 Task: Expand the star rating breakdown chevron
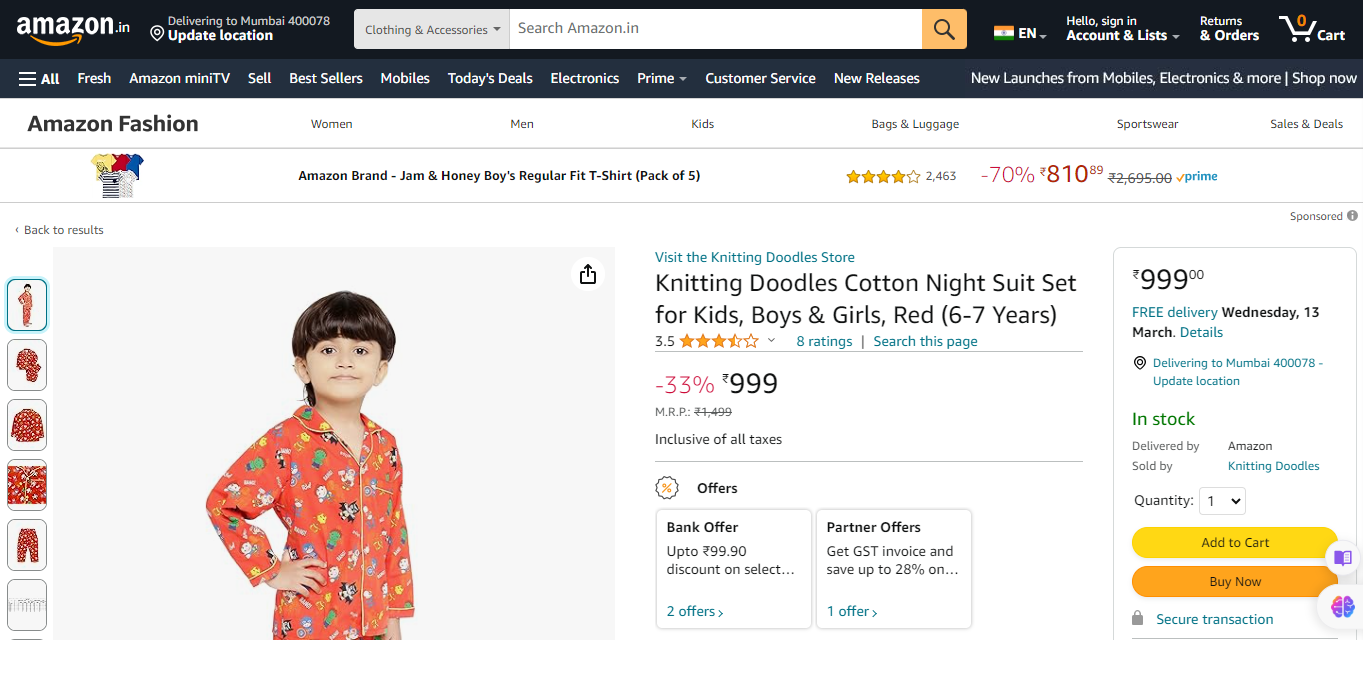(771, 341)
